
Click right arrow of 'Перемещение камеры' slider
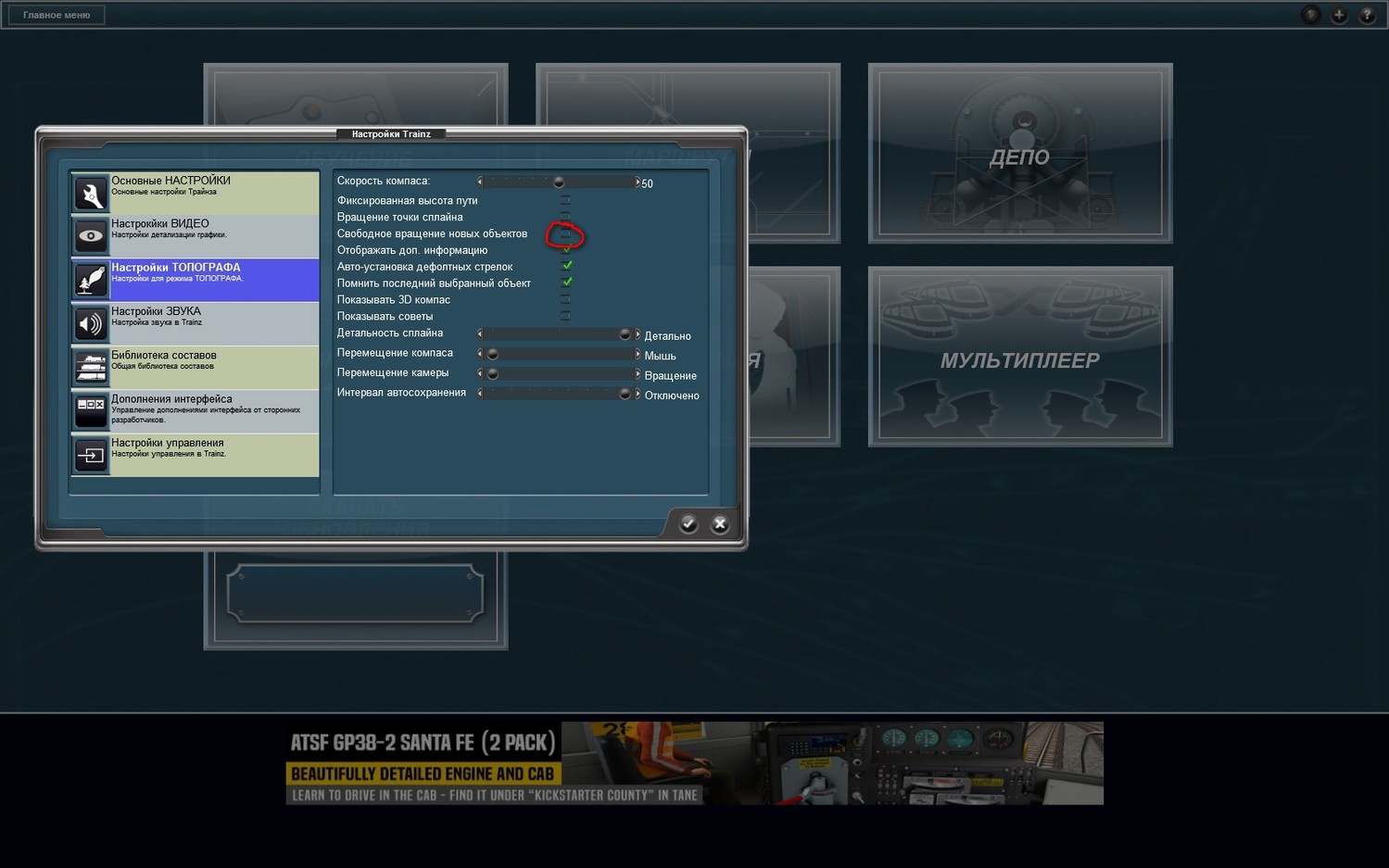click(x=638, y=373)
